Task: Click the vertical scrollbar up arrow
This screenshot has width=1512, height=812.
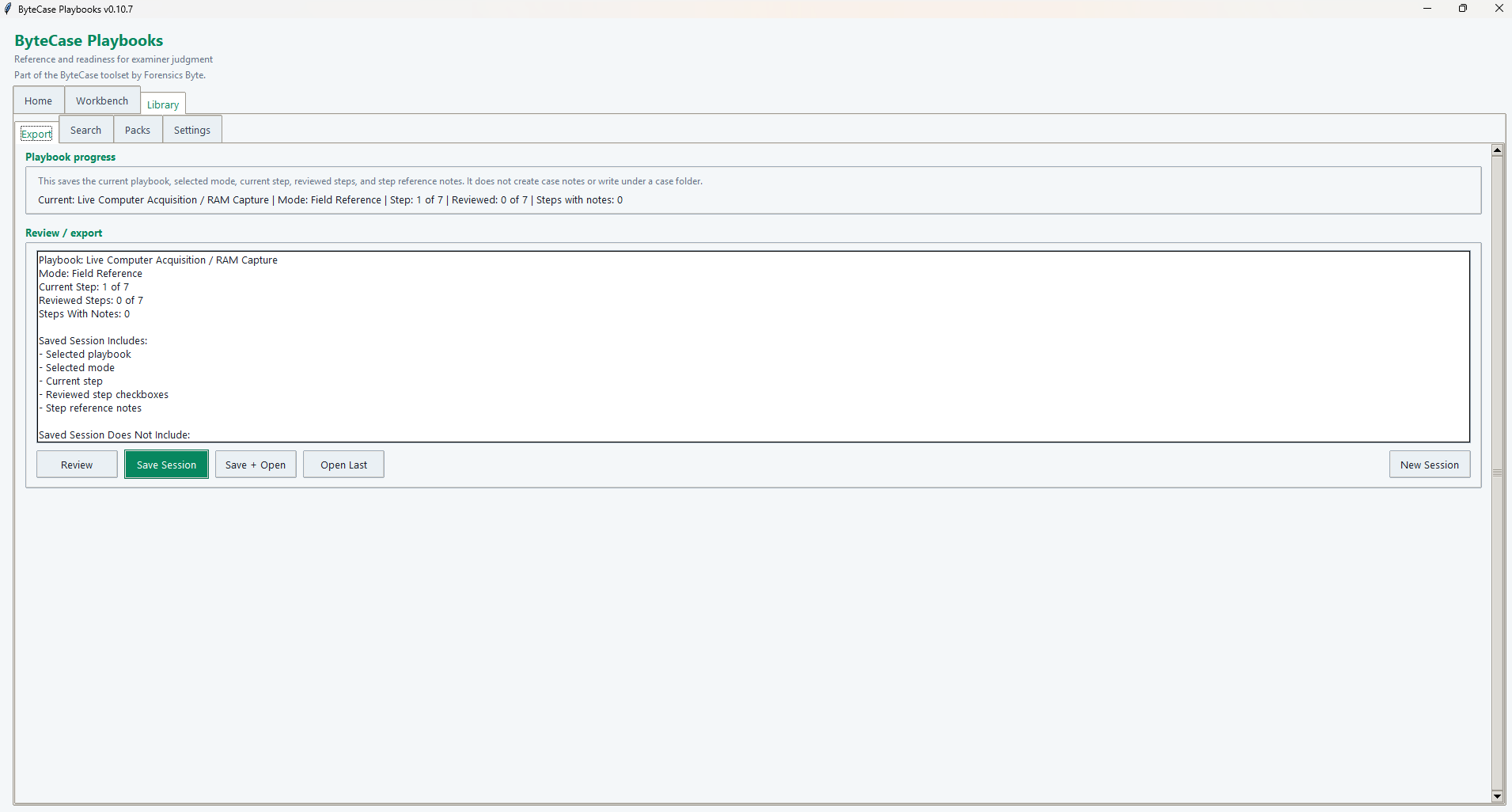Action: 1497,150
